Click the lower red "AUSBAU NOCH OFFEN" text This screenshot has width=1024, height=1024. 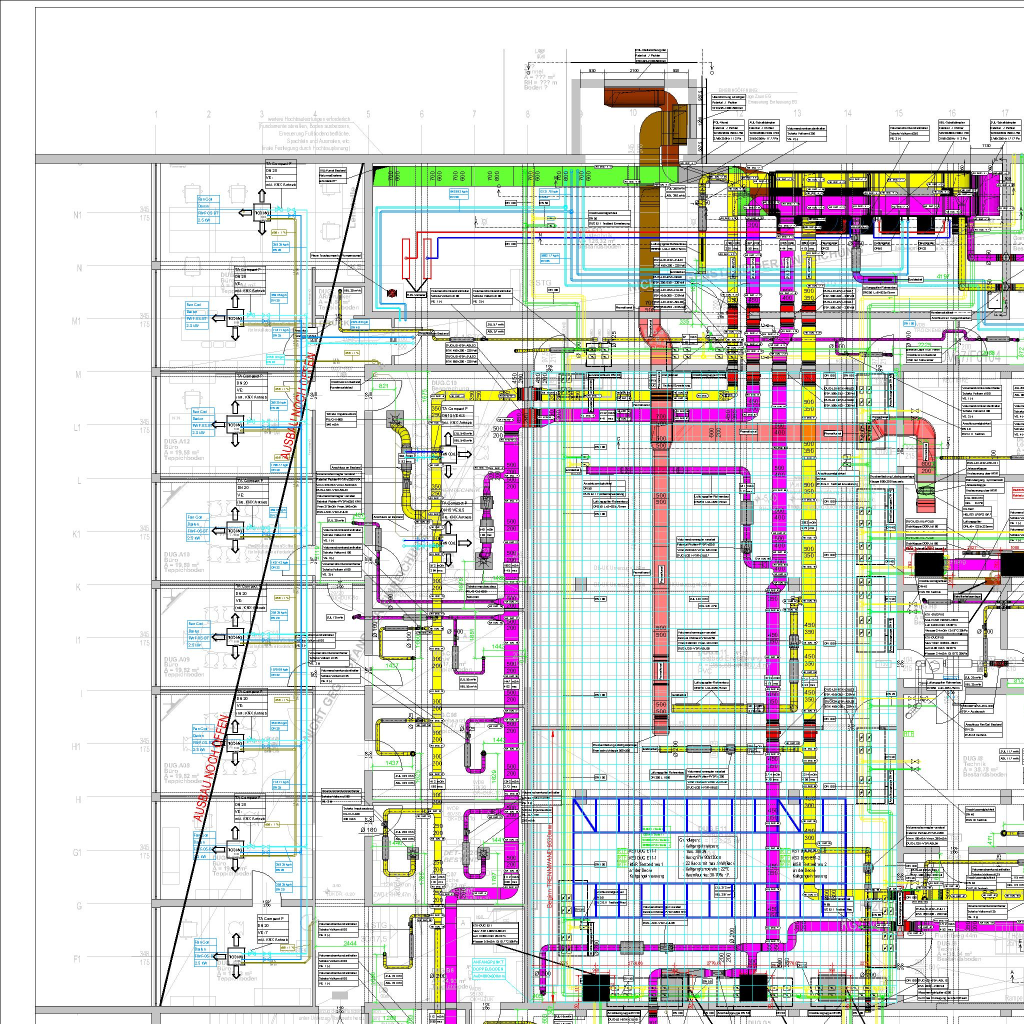tap(212, 768)
